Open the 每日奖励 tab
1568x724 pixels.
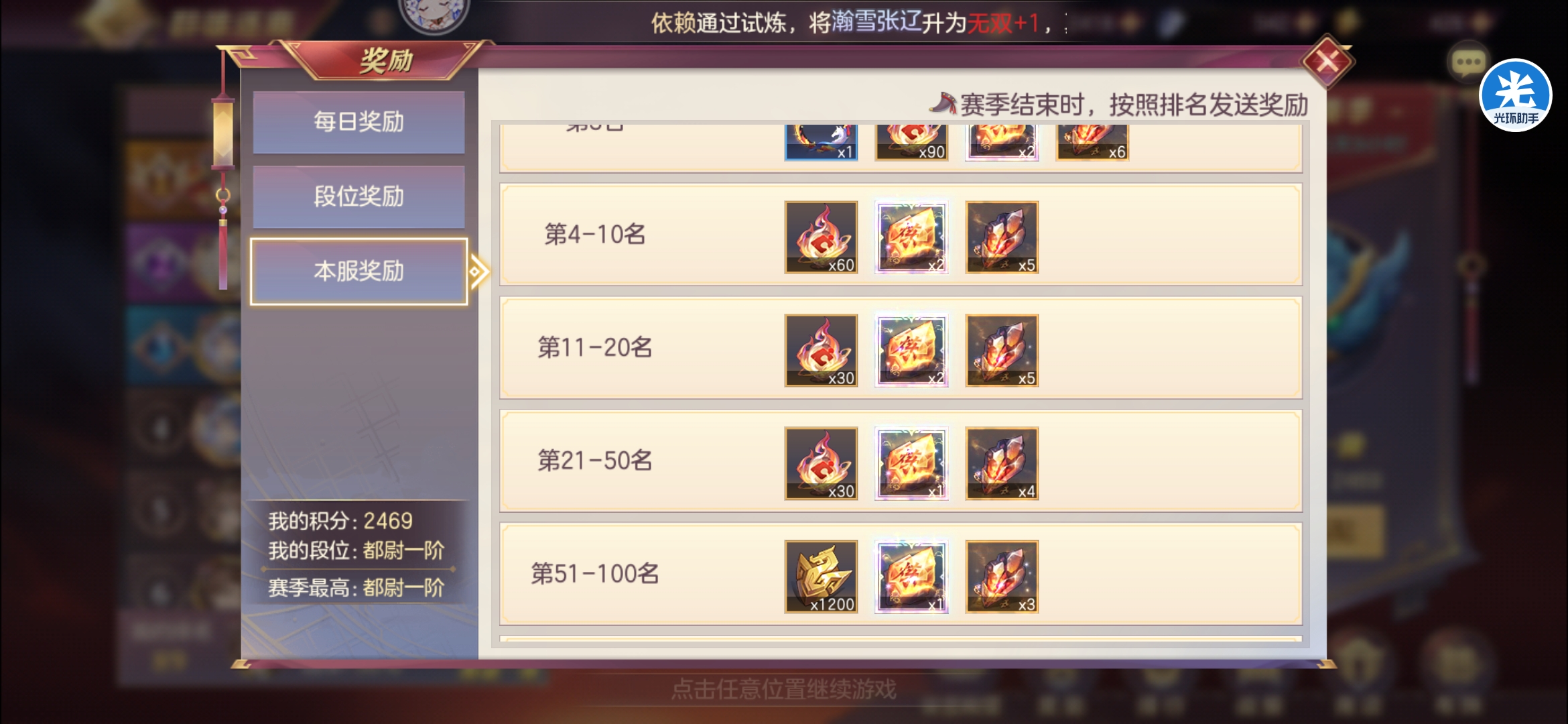pos(358,123)
